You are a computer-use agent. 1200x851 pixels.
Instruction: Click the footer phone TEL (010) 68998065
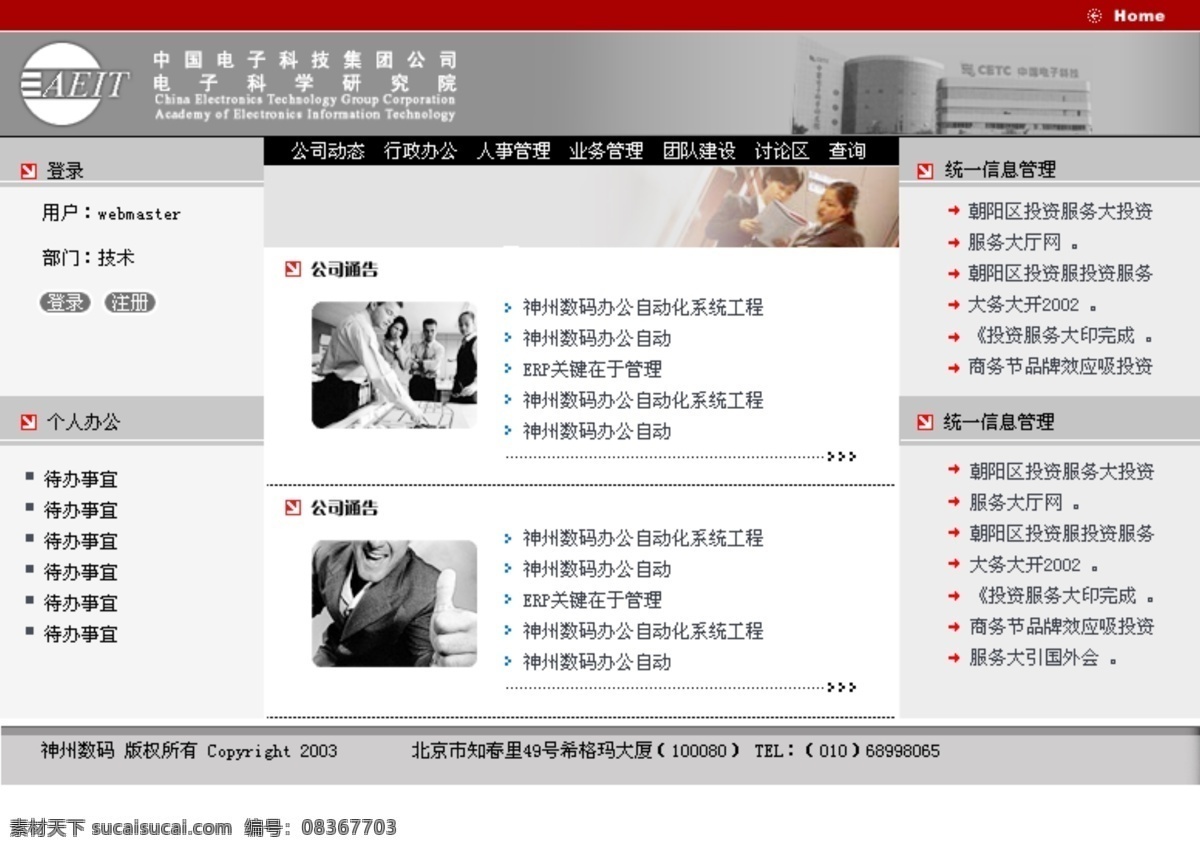click(x=847, y=751)
